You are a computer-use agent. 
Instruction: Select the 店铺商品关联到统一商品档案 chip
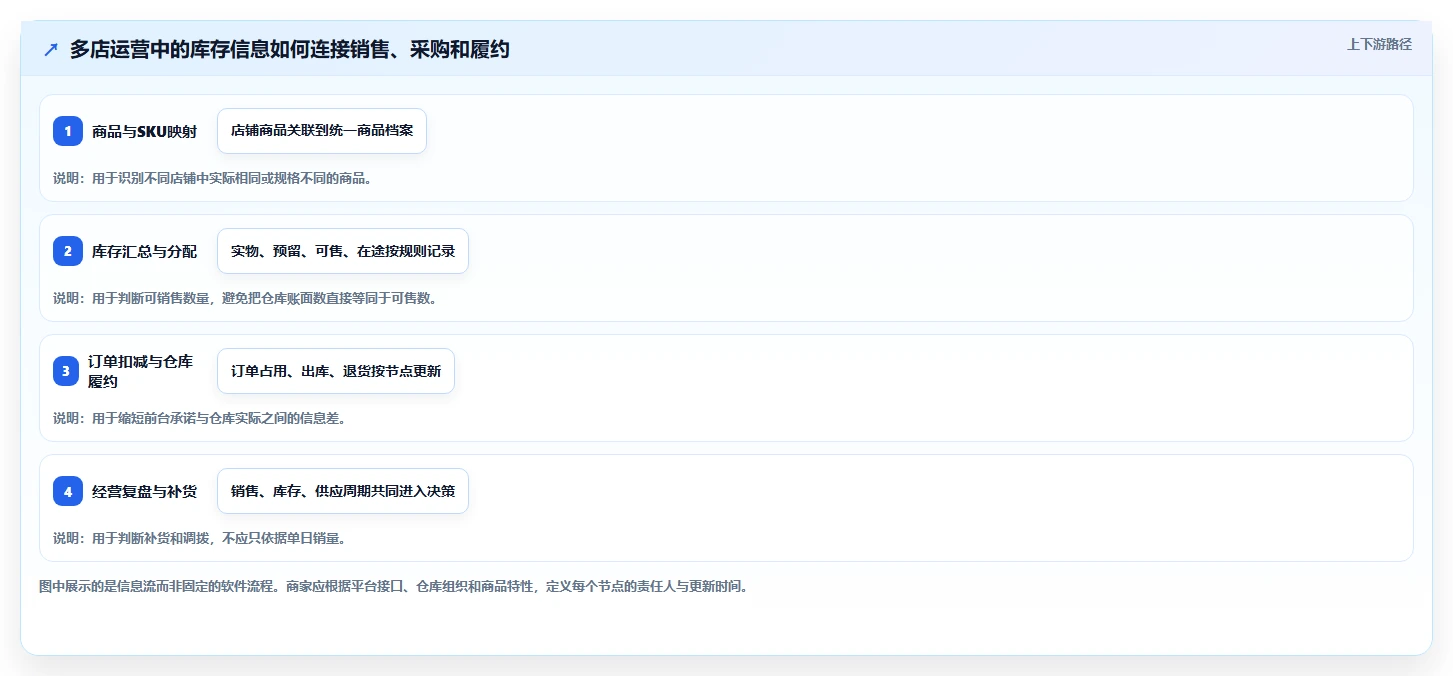coord(322,131)
